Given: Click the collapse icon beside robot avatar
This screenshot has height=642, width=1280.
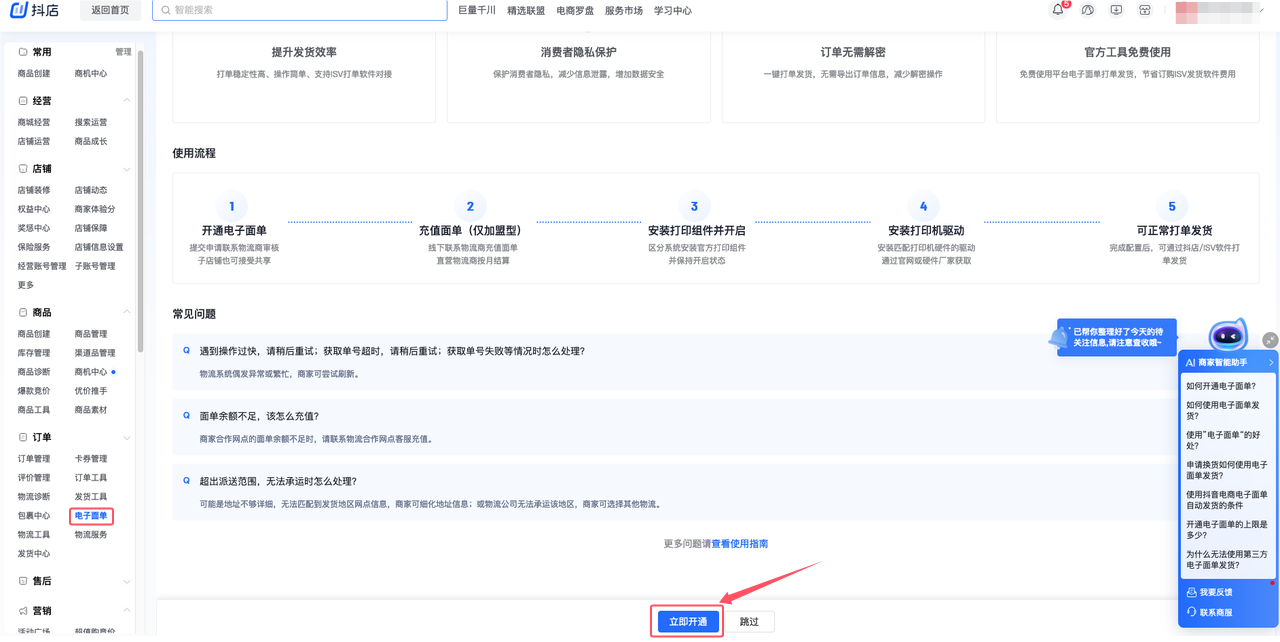Looking at the screenshot, I should point(1270,340).
